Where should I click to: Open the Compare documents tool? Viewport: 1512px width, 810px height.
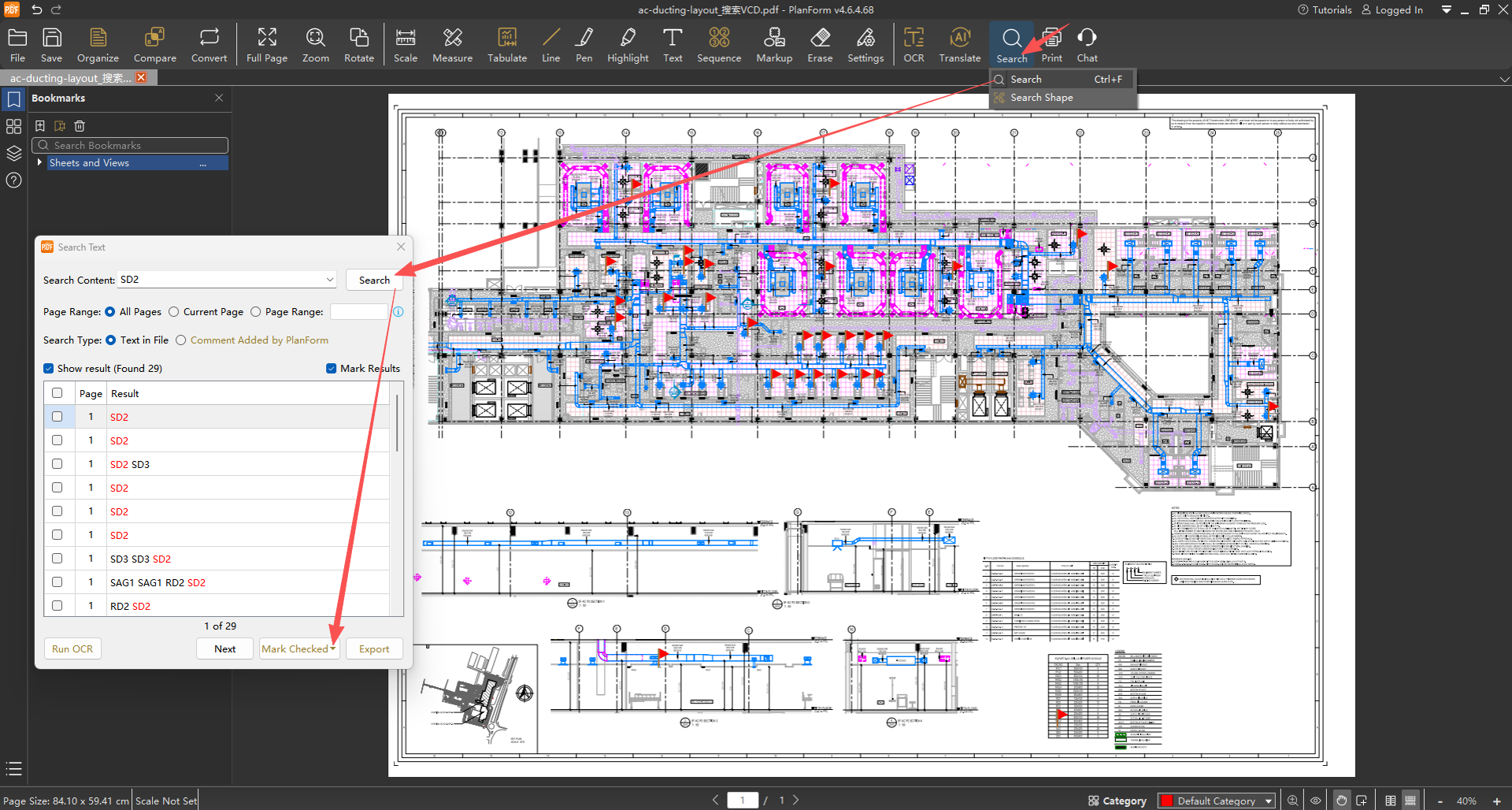point(155,45)
